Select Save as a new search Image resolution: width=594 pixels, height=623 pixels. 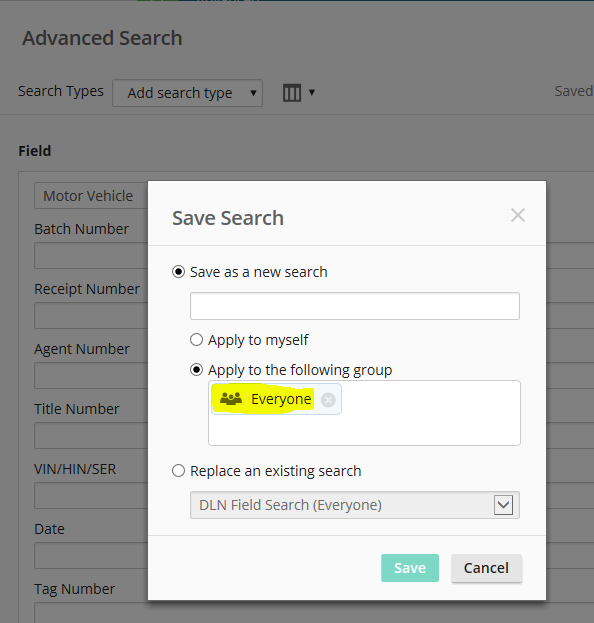[x=178, y=272]
